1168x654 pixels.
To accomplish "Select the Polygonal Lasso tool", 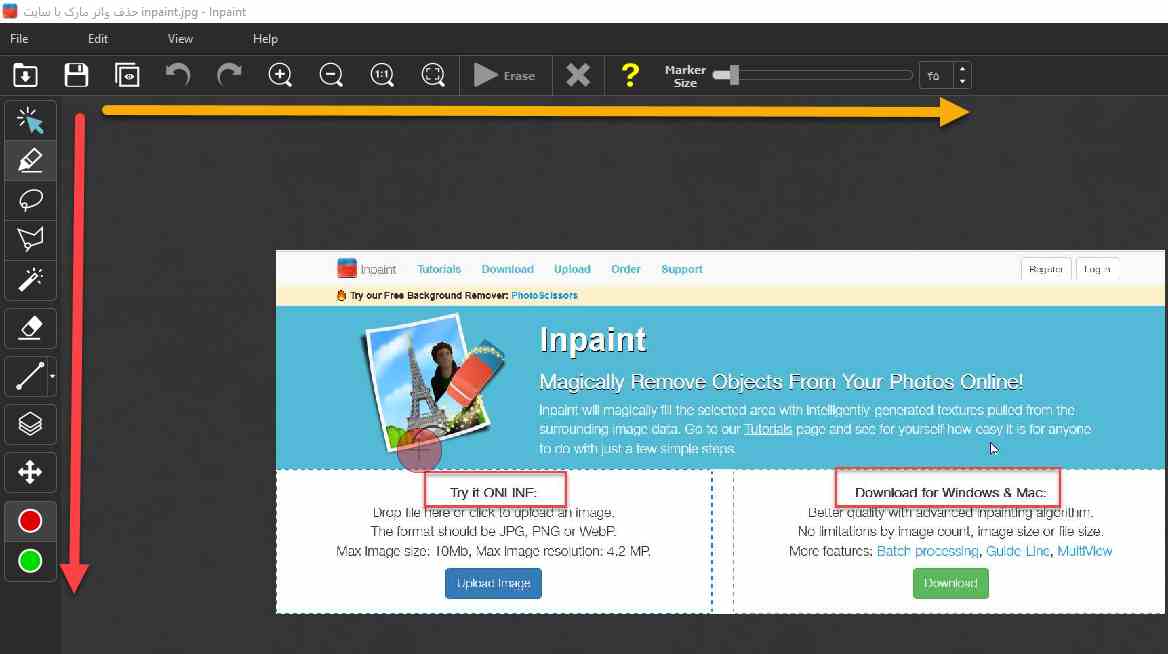I will coord(30,240).
